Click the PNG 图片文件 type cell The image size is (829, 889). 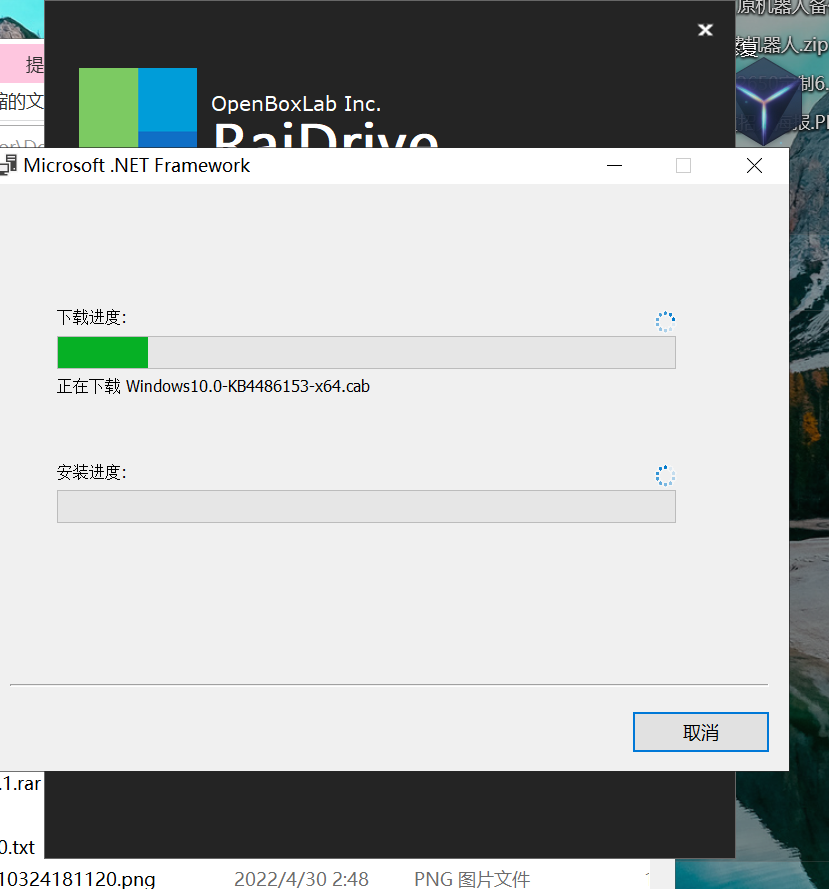(472, 878)
